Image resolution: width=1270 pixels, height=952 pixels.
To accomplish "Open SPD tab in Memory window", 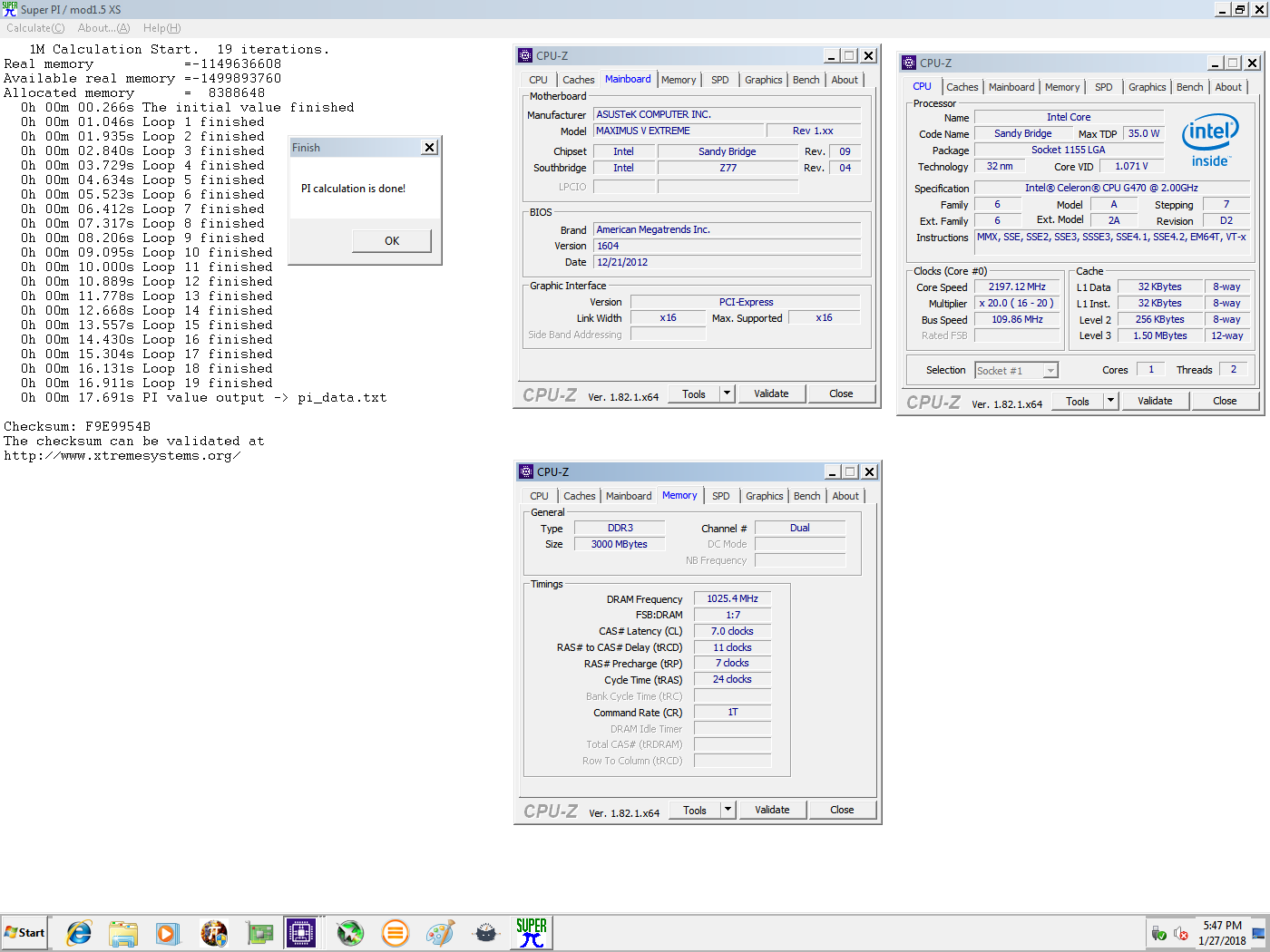I will click(721, 496).
